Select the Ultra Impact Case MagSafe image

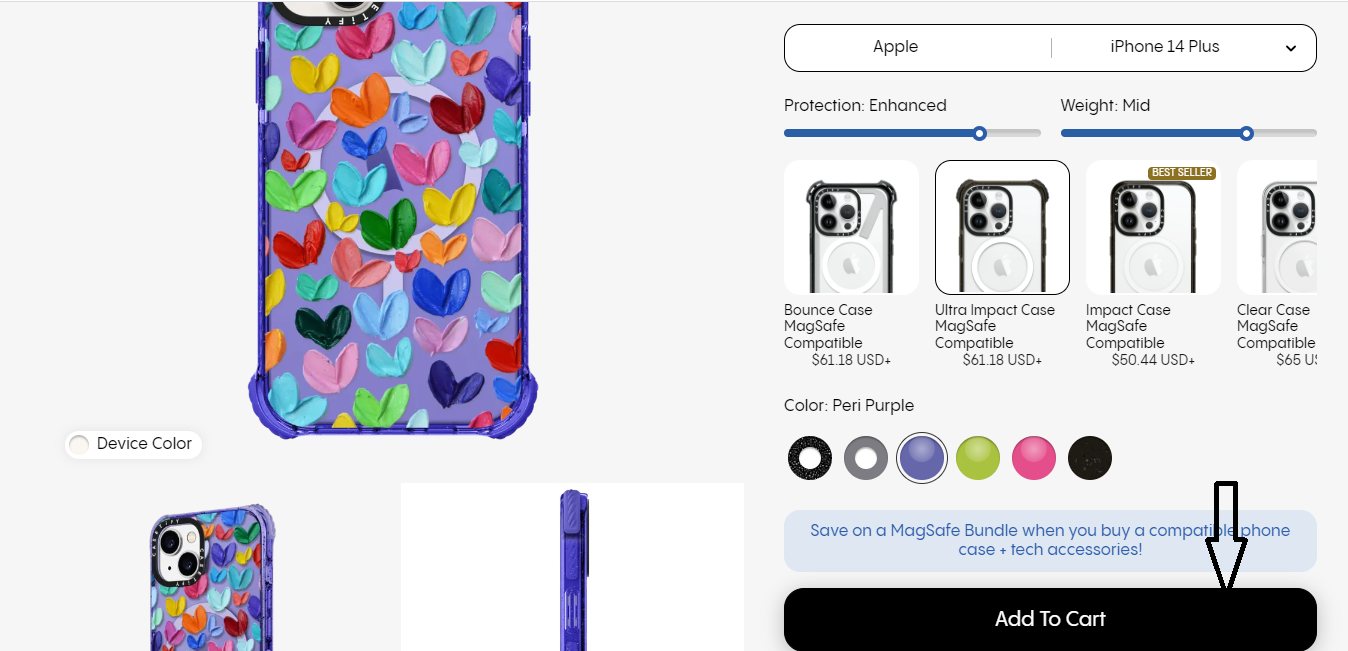click(1002, 227)
